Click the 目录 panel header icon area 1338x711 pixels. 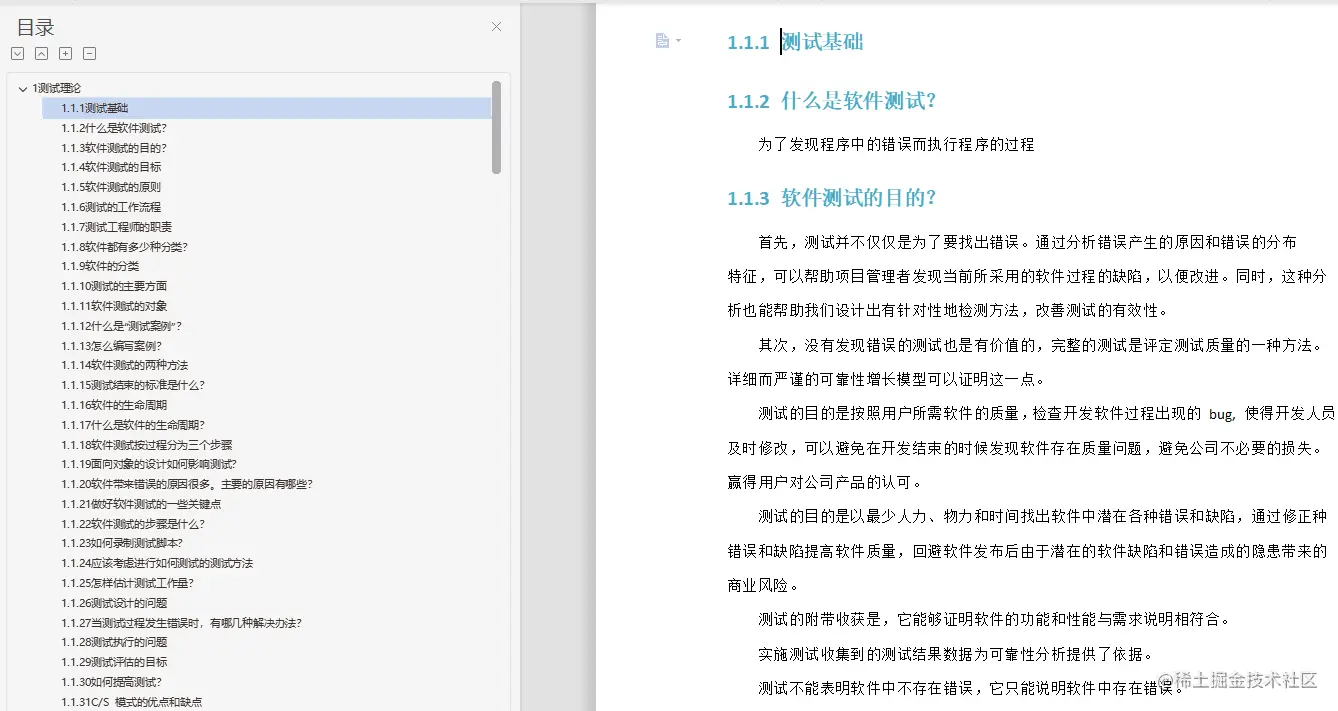tap(36, 27)
